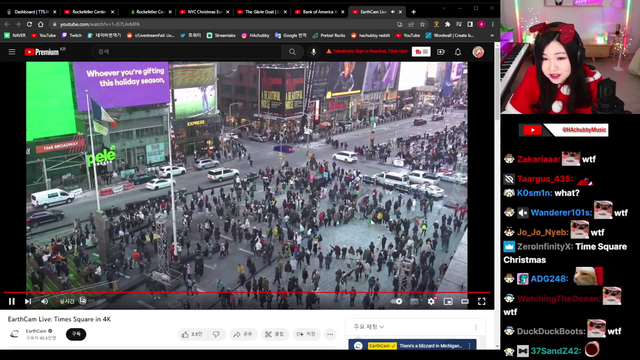The height and width of the screenshot is (360, 640).
Task: Click the YouTube notifications bell
Action: coord(458,52)
